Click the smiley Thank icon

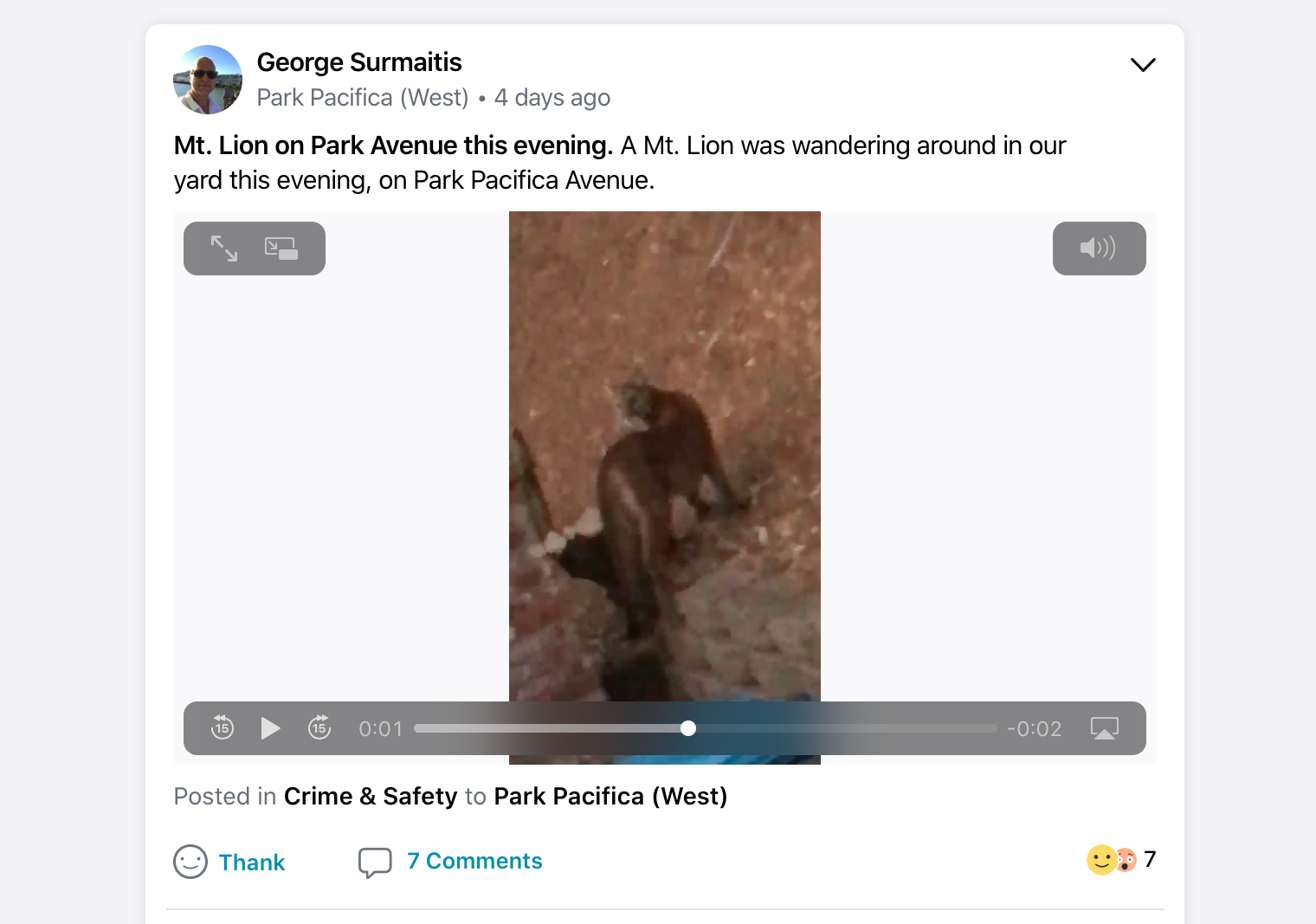(190, 862)
